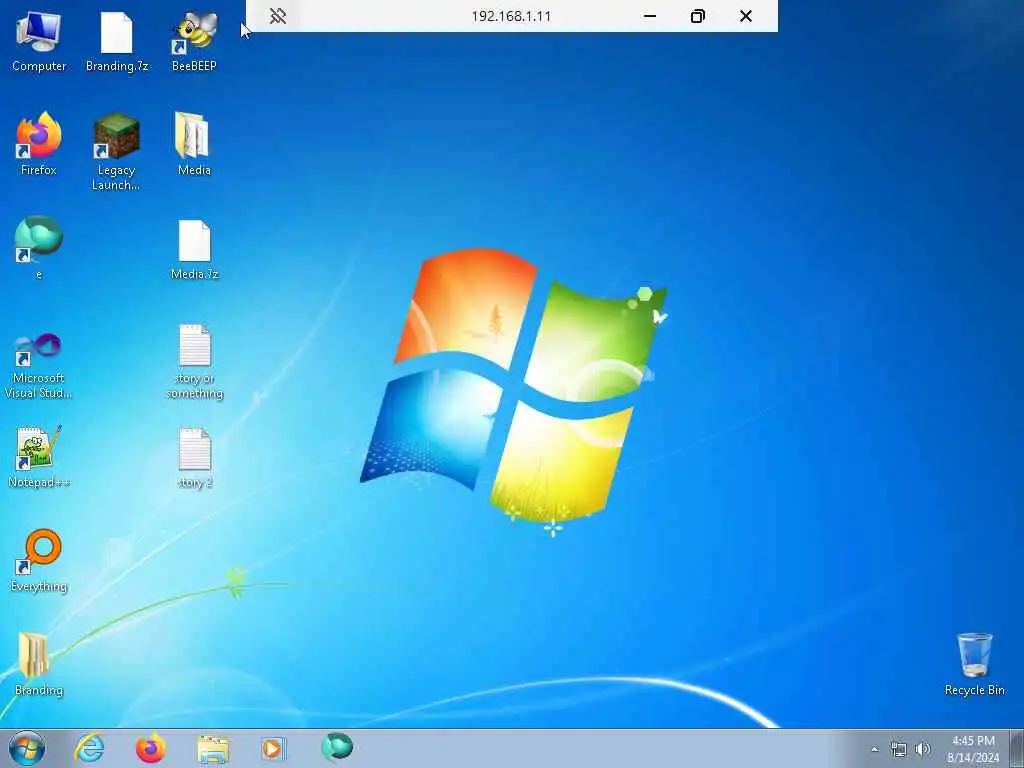Open Windows Media Player from the taskbar
The width and height of the screenshot is (1024, 768).
(x=273, y=748)
